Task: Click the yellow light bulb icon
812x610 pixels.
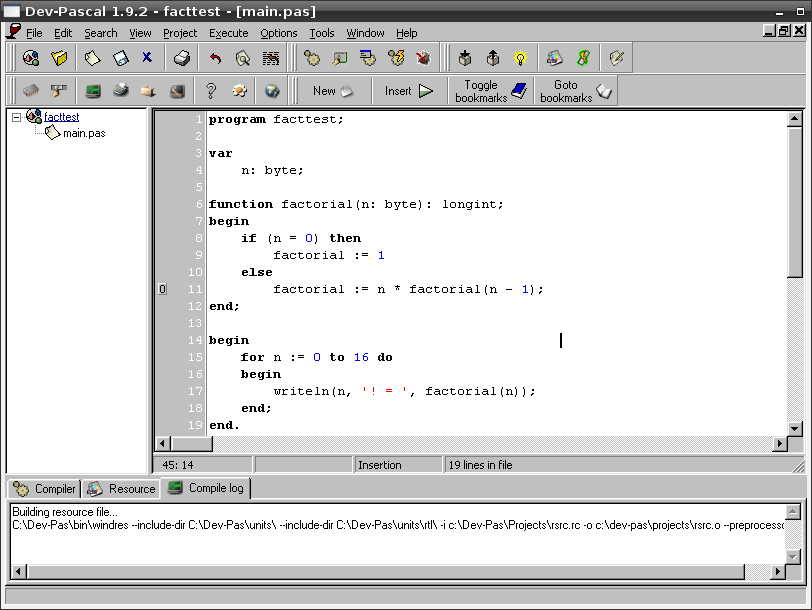Action: pyautogui.click(x=520, y=58)
